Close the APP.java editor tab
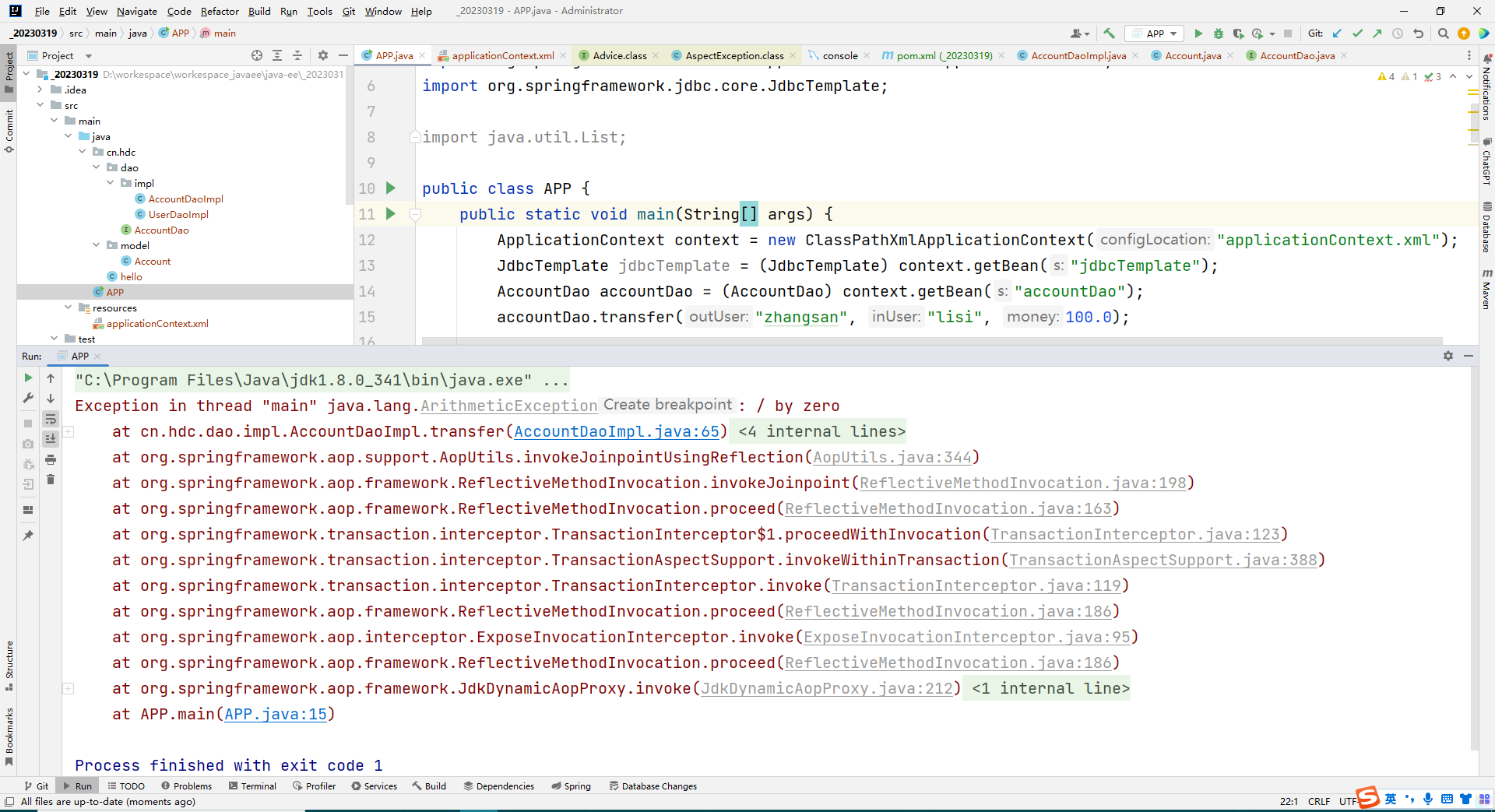The height and width of the screenshot is (812, 1495). tap(422, 55)
